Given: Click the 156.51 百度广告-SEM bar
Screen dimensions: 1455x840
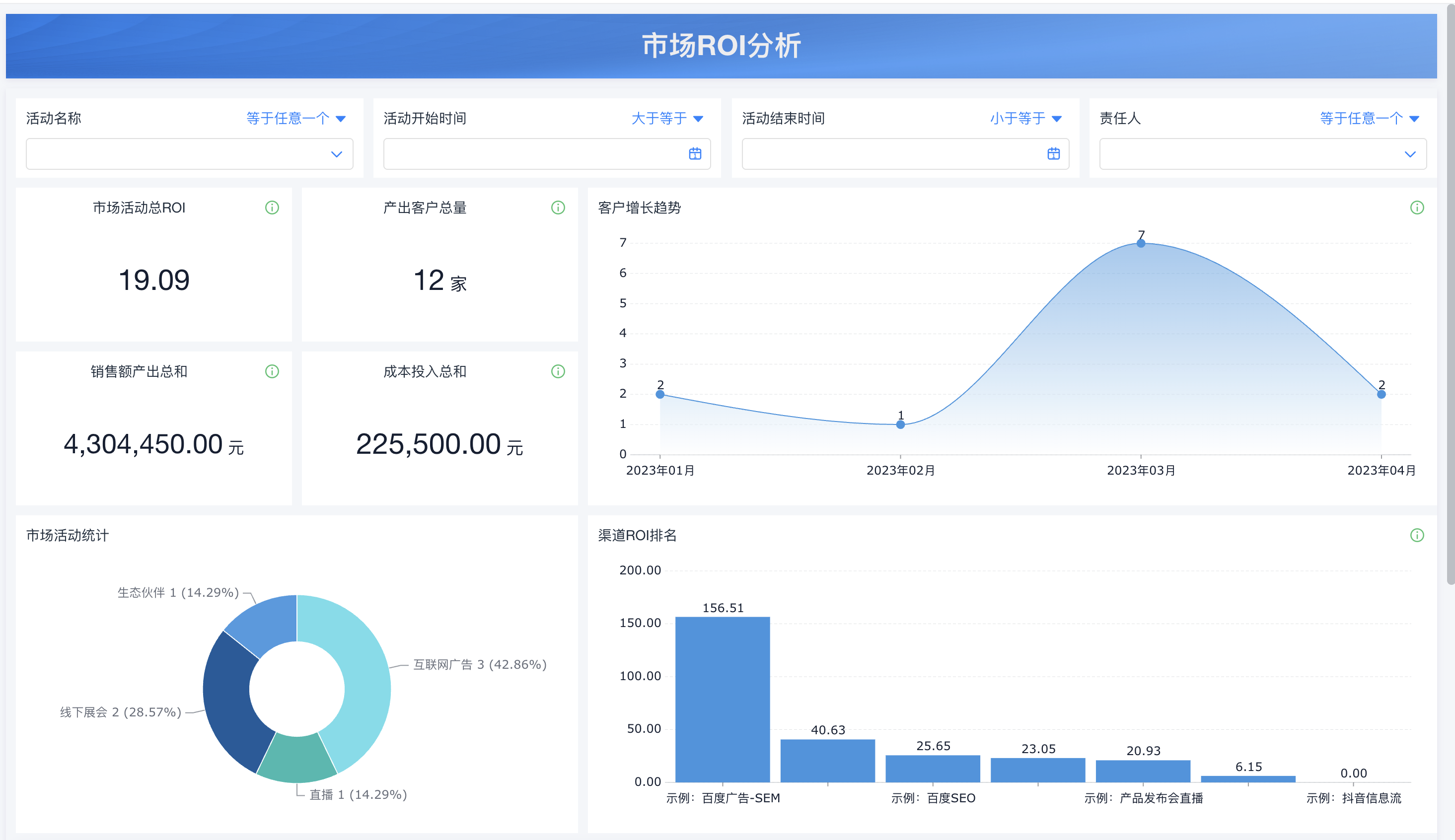Looking at the screenshot, I should tap(723, 699).
